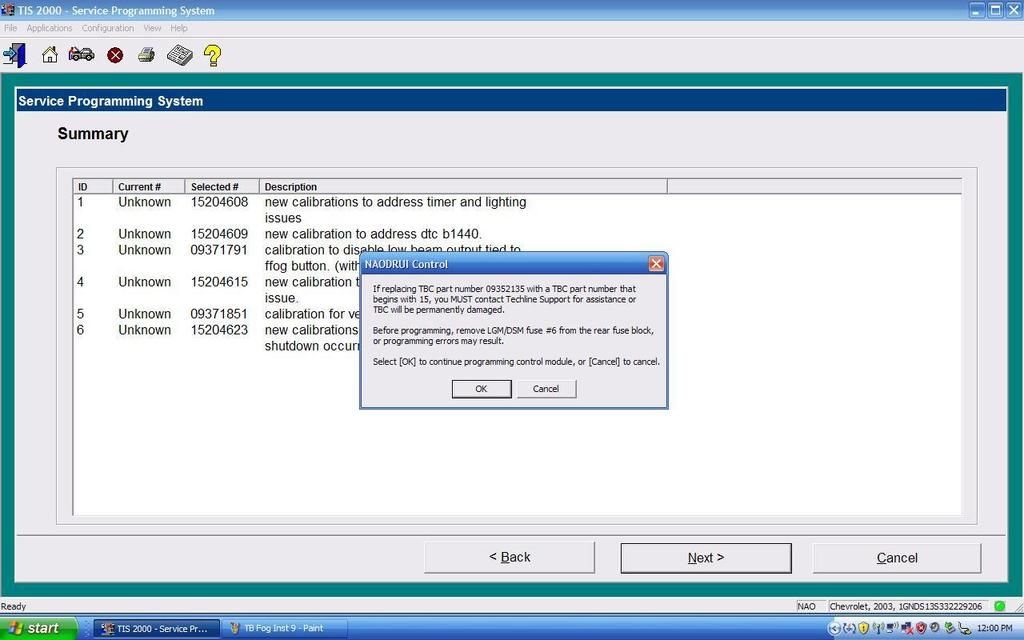Switch to TB Fog Inst 9 Paint taskbar button

[283, 628]
